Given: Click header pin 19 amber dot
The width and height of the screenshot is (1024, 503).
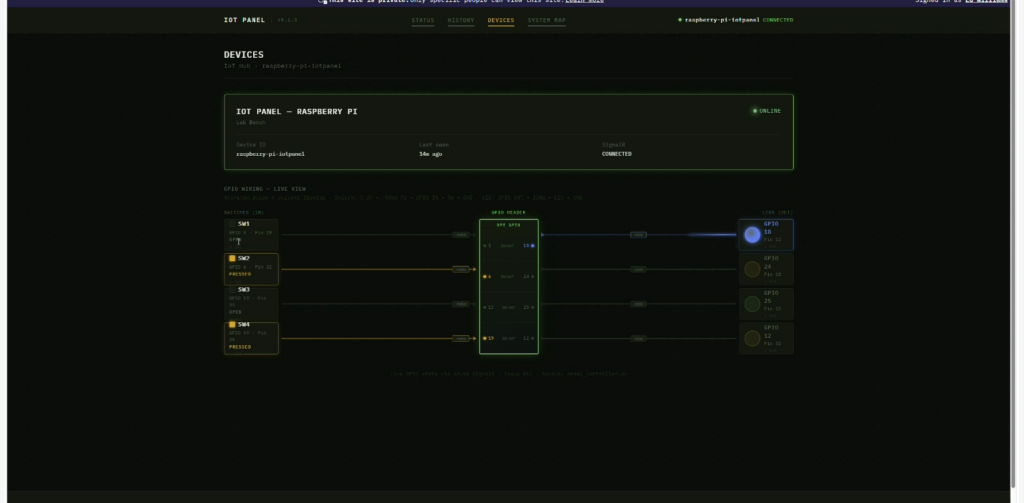Looking at the screenshot, I should tap(485, 338).
